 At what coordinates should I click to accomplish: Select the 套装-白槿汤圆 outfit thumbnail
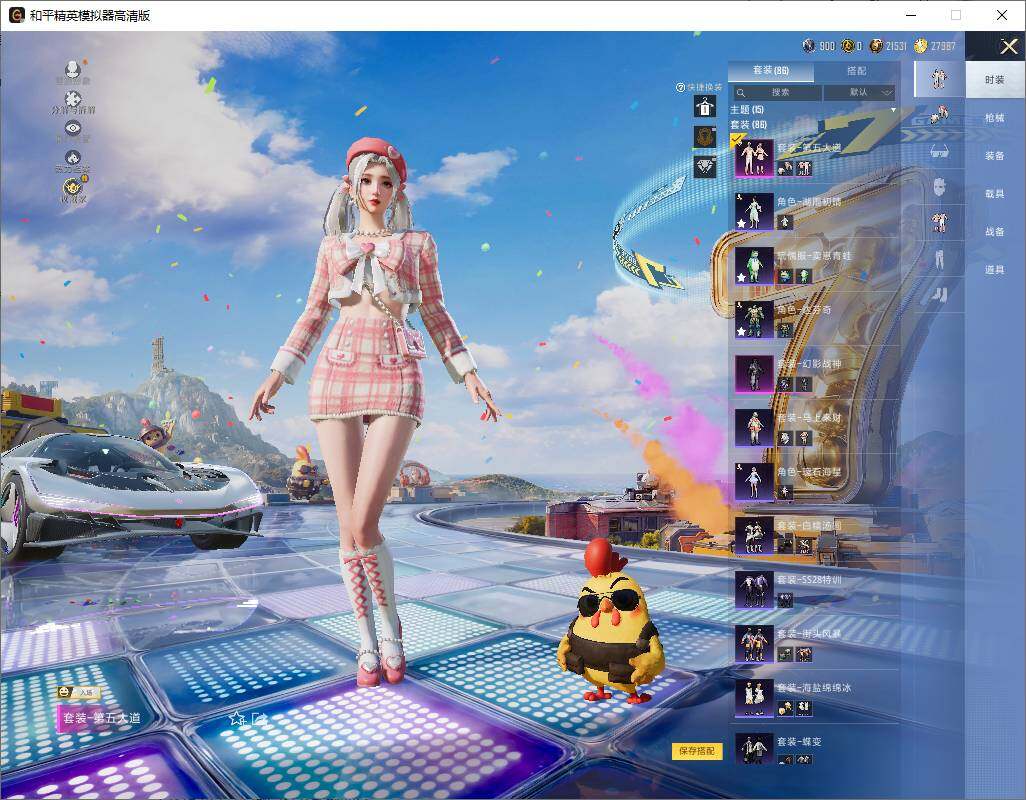[x=754, y=536]
